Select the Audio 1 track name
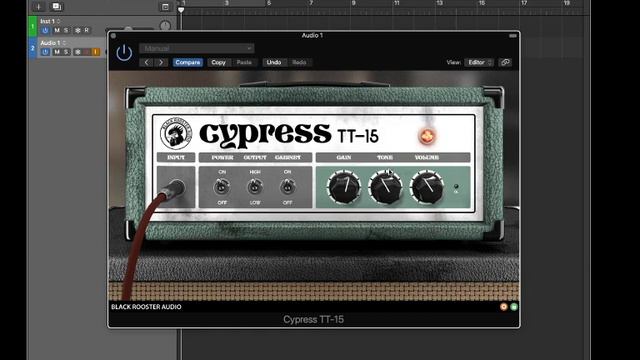 pyautogui.click(x=50, y=42)
